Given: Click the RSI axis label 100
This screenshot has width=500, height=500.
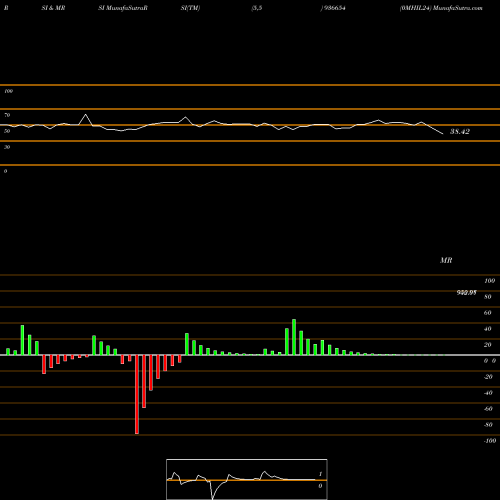Looking at the screenshot, I should (8, 91).
